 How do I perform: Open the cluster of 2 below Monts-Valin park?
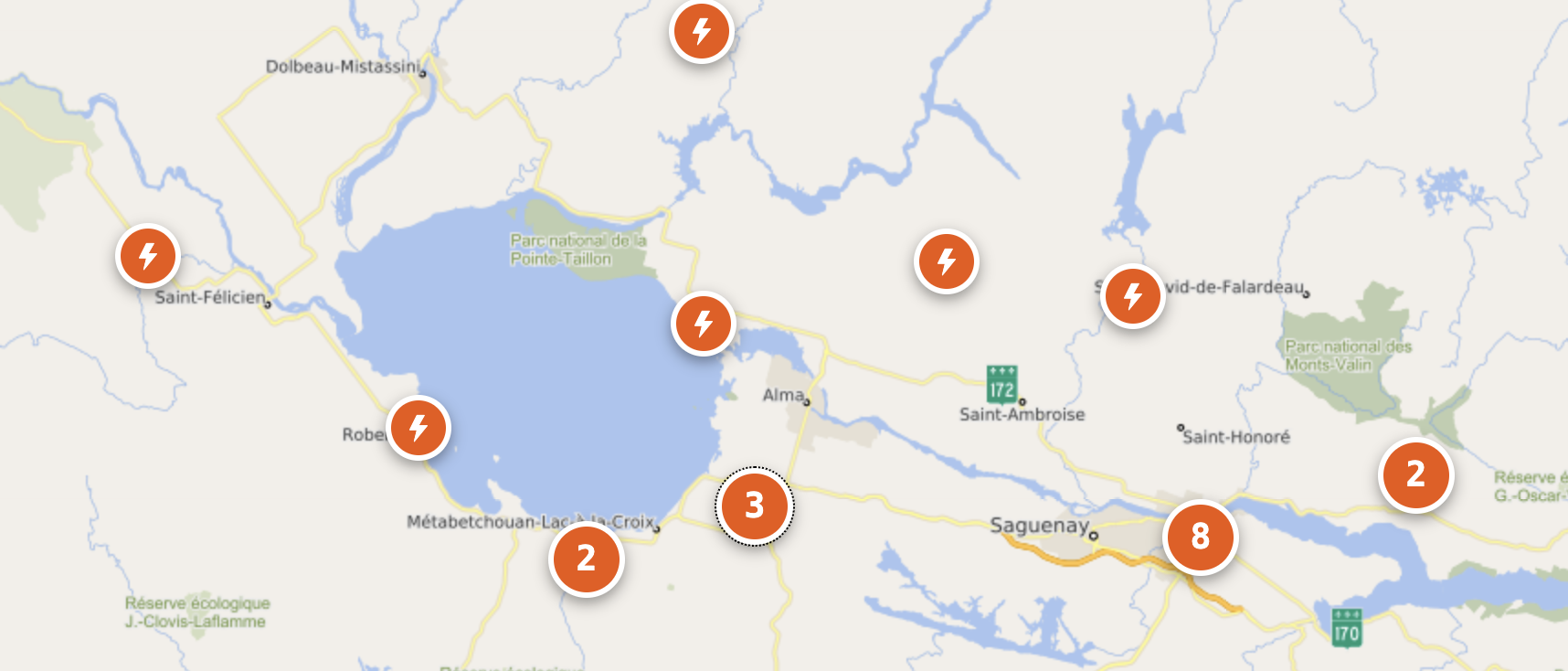coord(1415,474)
